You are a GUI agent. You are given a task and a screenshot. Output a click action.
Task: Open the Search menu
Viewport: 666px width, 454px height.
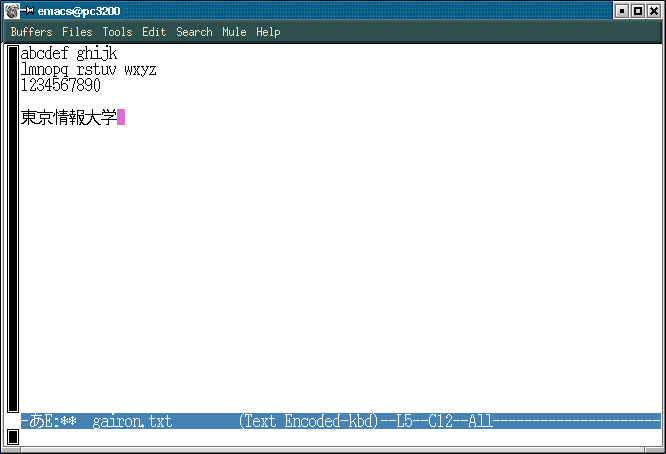(x=194, y=32)
